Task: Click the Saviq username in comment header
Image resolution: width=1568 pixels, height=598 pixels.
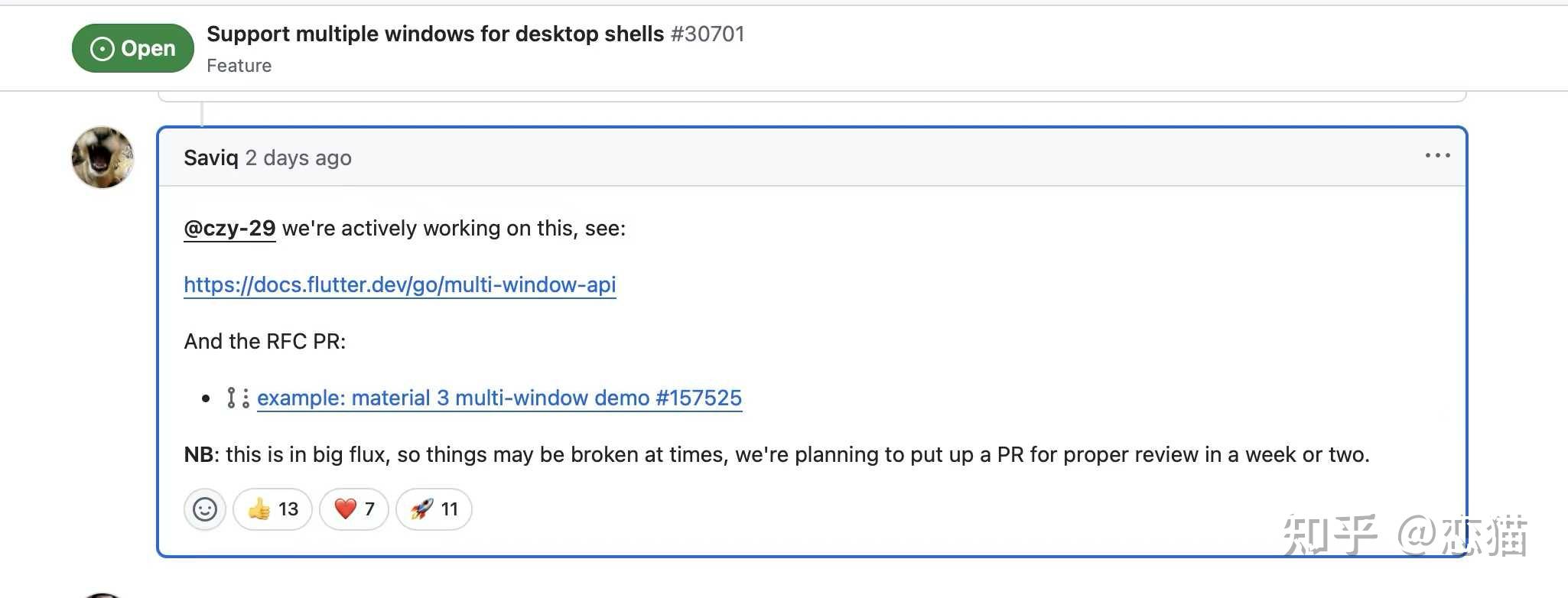Action: click(211, 158)
